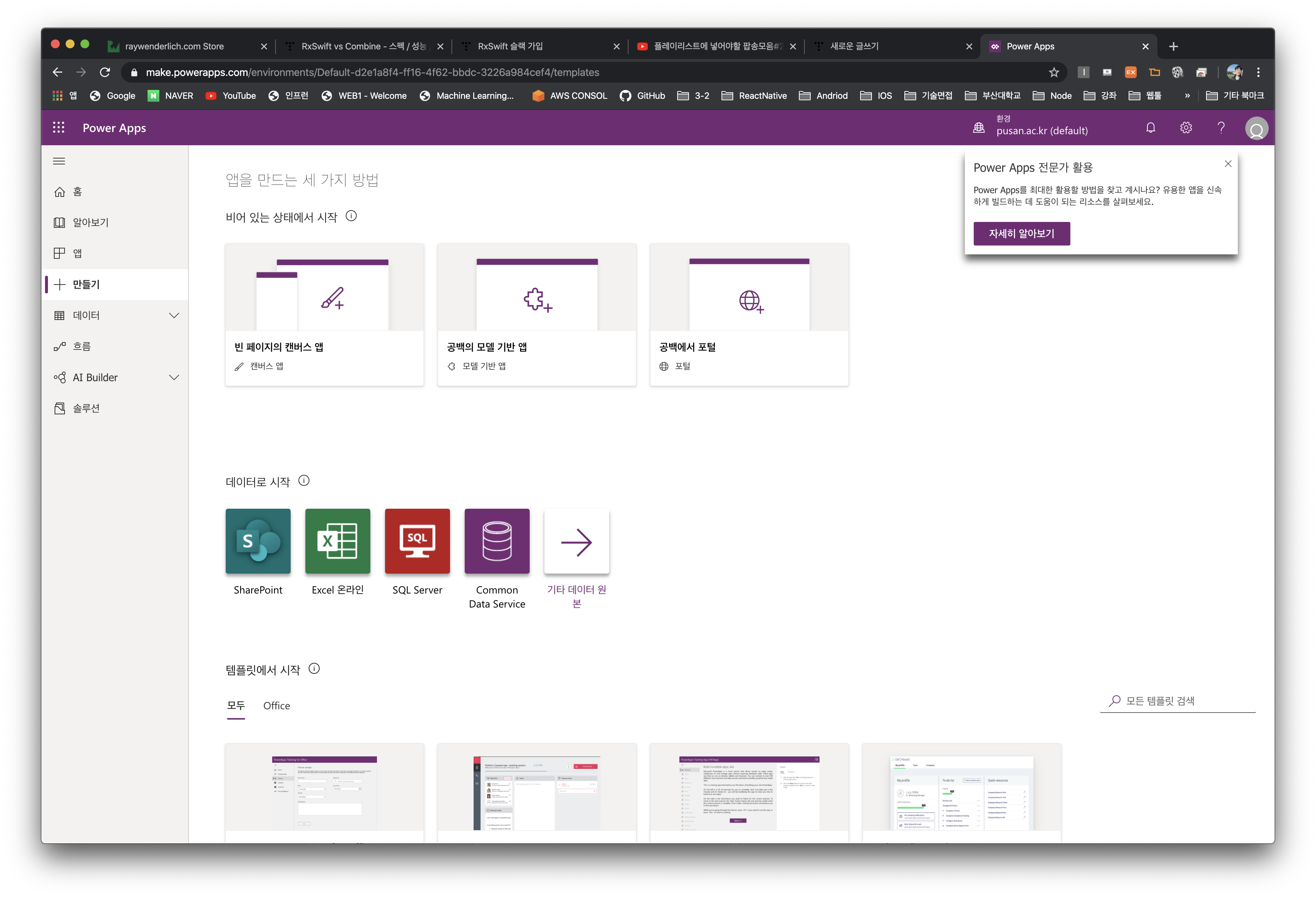
Task: Click info icon next to 데이터로 시작
Action: coord(304,480)
